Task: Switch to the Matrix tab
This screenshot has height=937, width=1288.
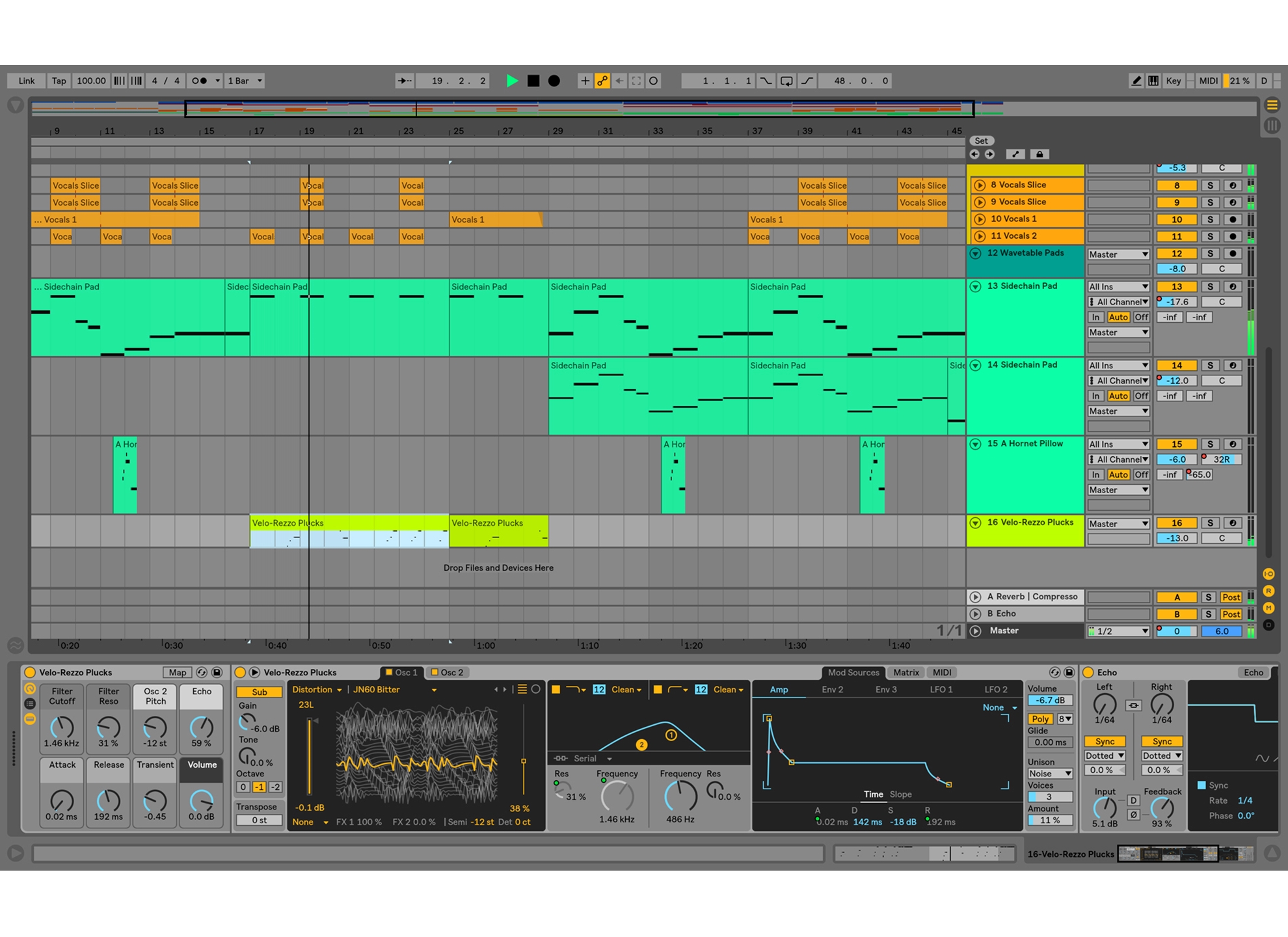Action: [906, 673]
